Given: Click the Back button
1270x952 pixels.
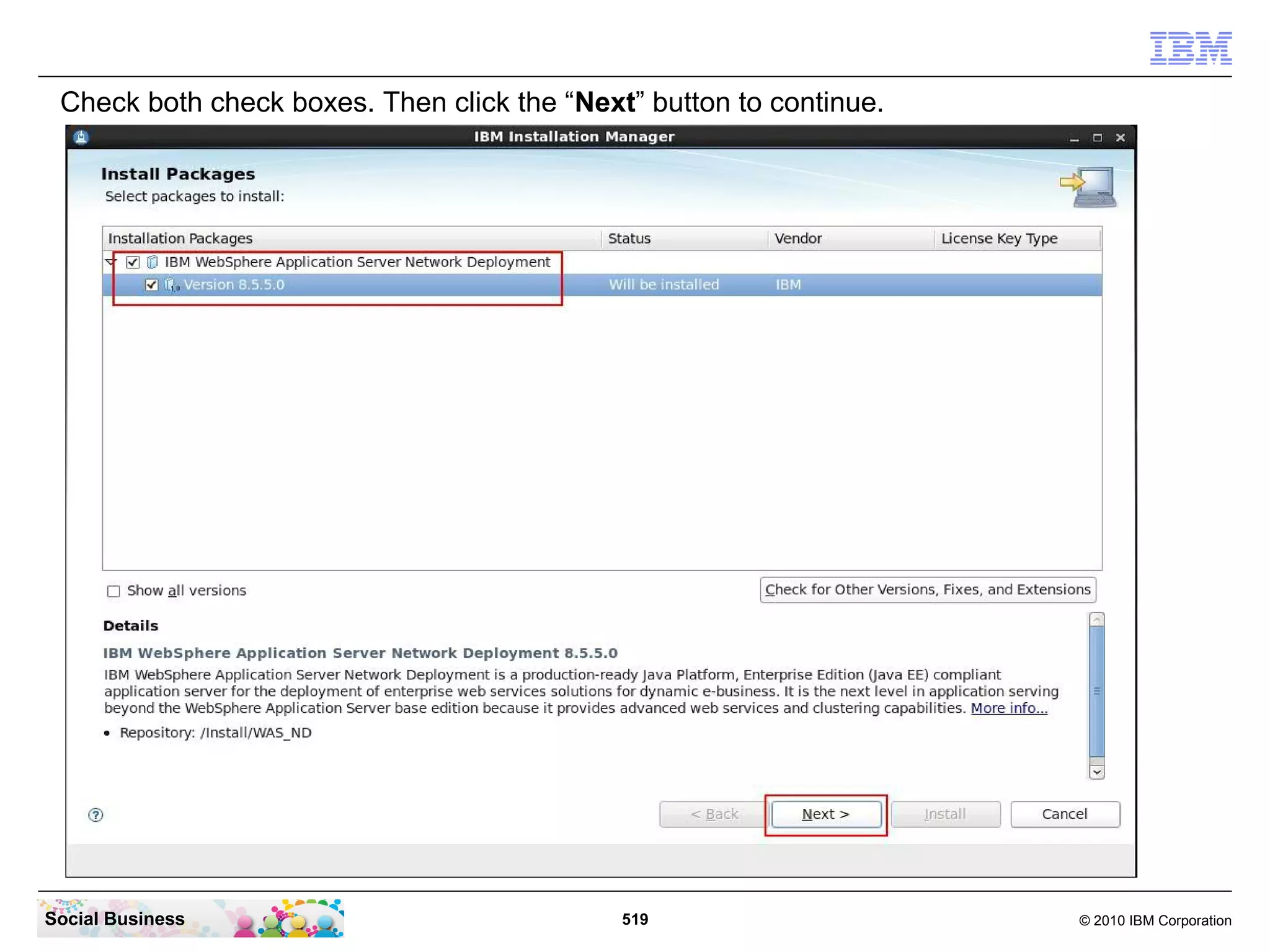Looking at the screenshot, I should coord(713,814).
